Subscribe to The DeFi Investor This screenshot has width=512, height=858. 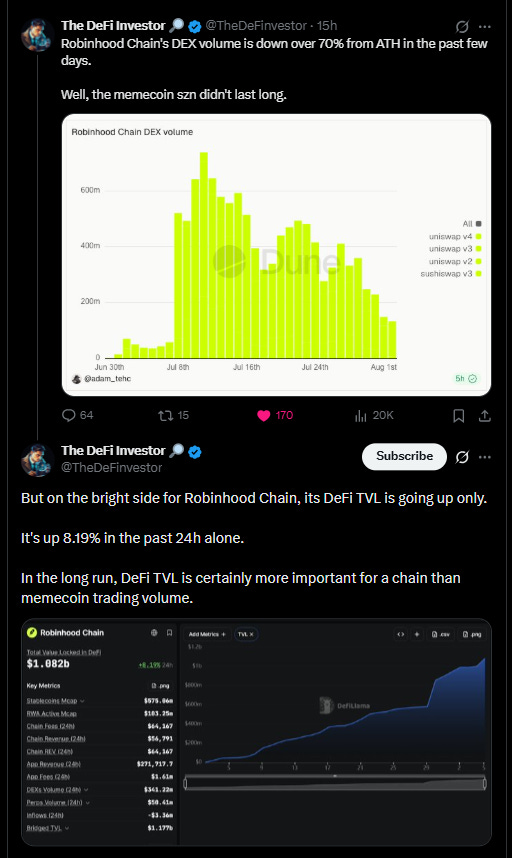tap(404, 456)
